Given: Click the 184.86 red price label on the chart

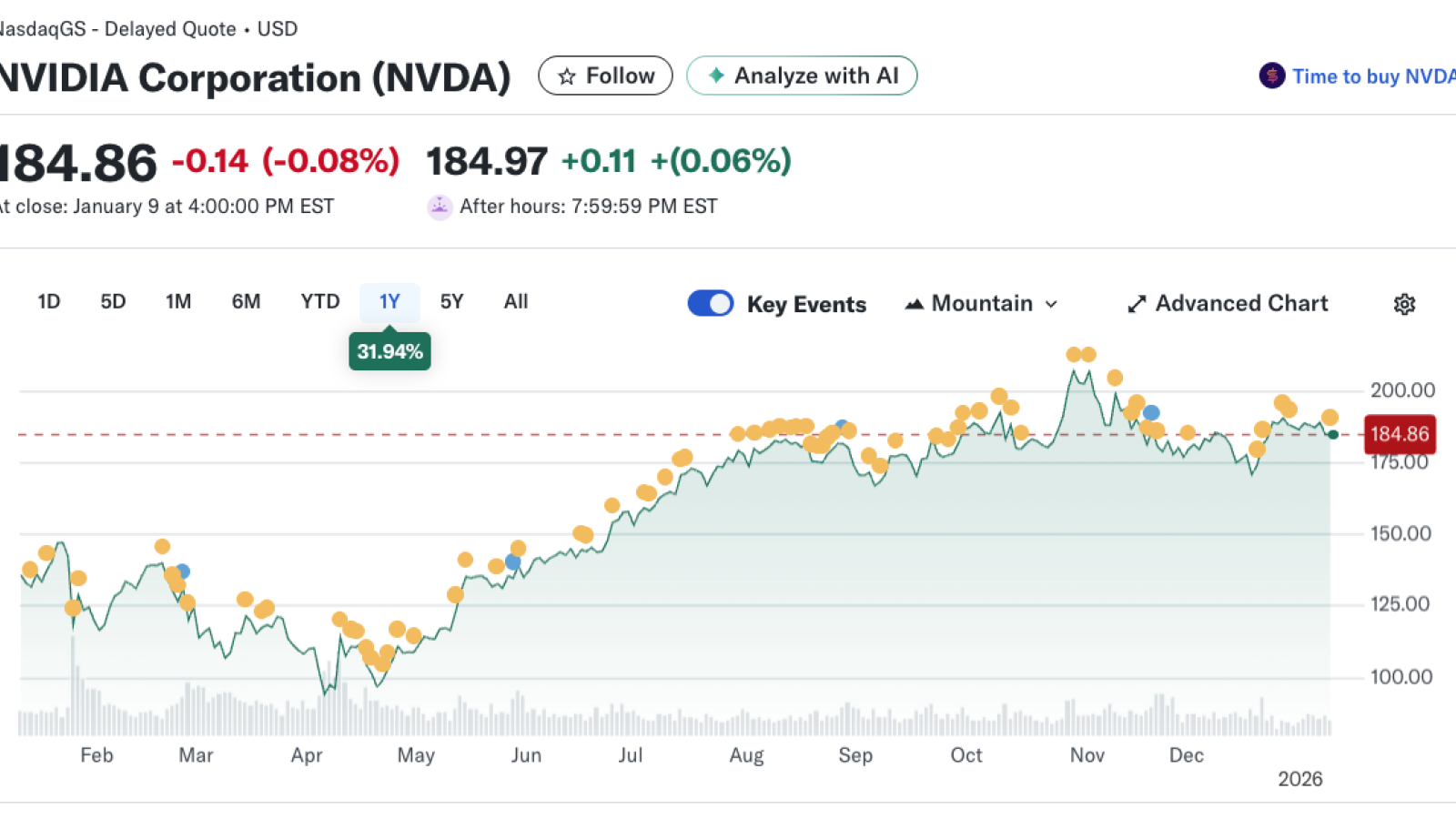Looking at the screenshot, I should (1400, 434).
